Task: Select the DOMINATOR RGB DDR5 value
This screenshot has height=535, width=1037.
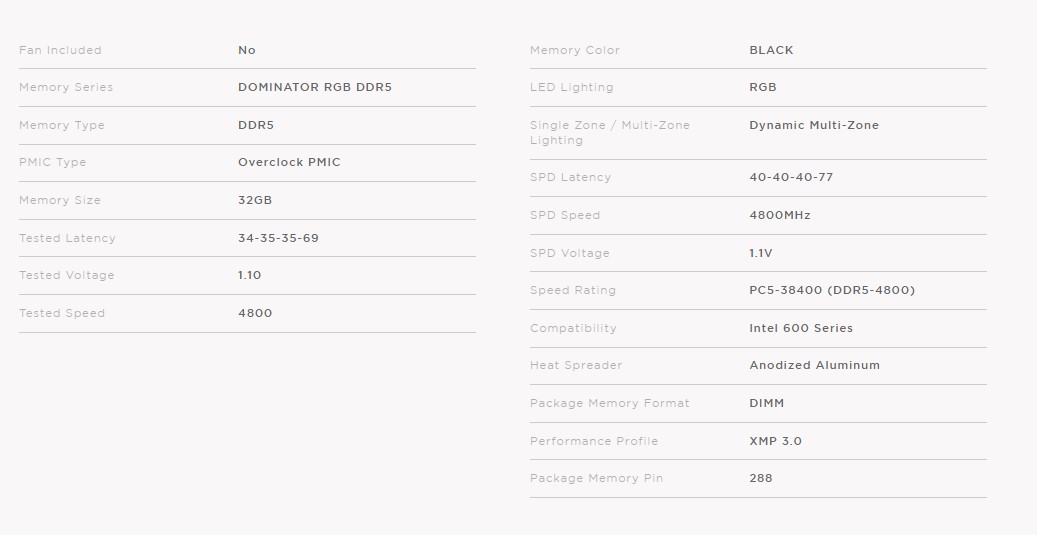Action: tap(315, 87)
